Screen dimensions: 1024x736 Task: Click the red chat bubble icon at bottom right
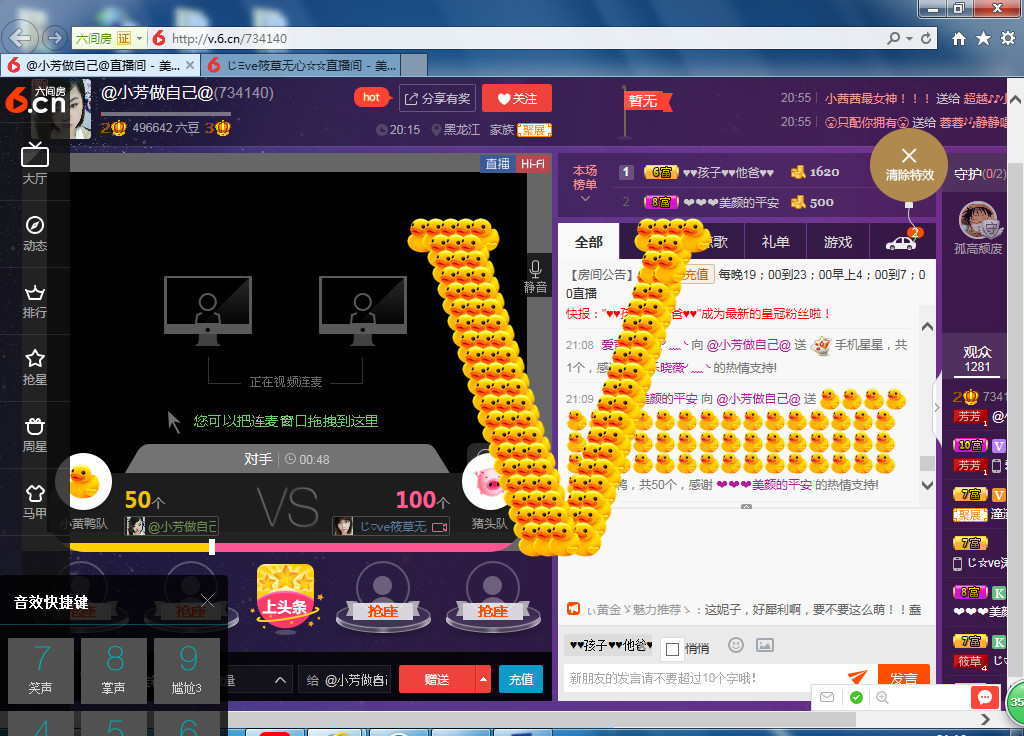coord(984,697)
